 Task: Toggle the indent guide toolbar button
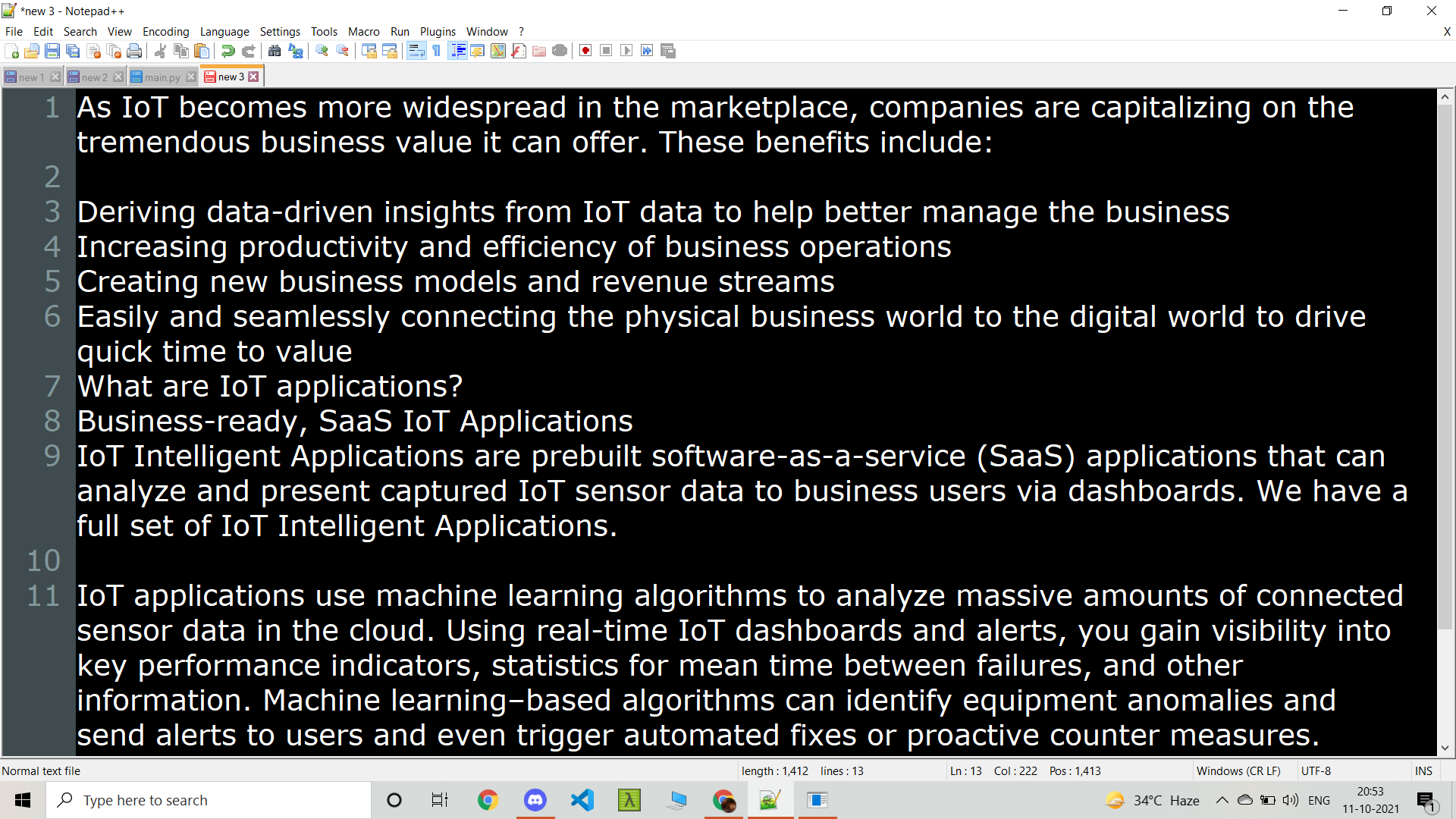(458, 51)
